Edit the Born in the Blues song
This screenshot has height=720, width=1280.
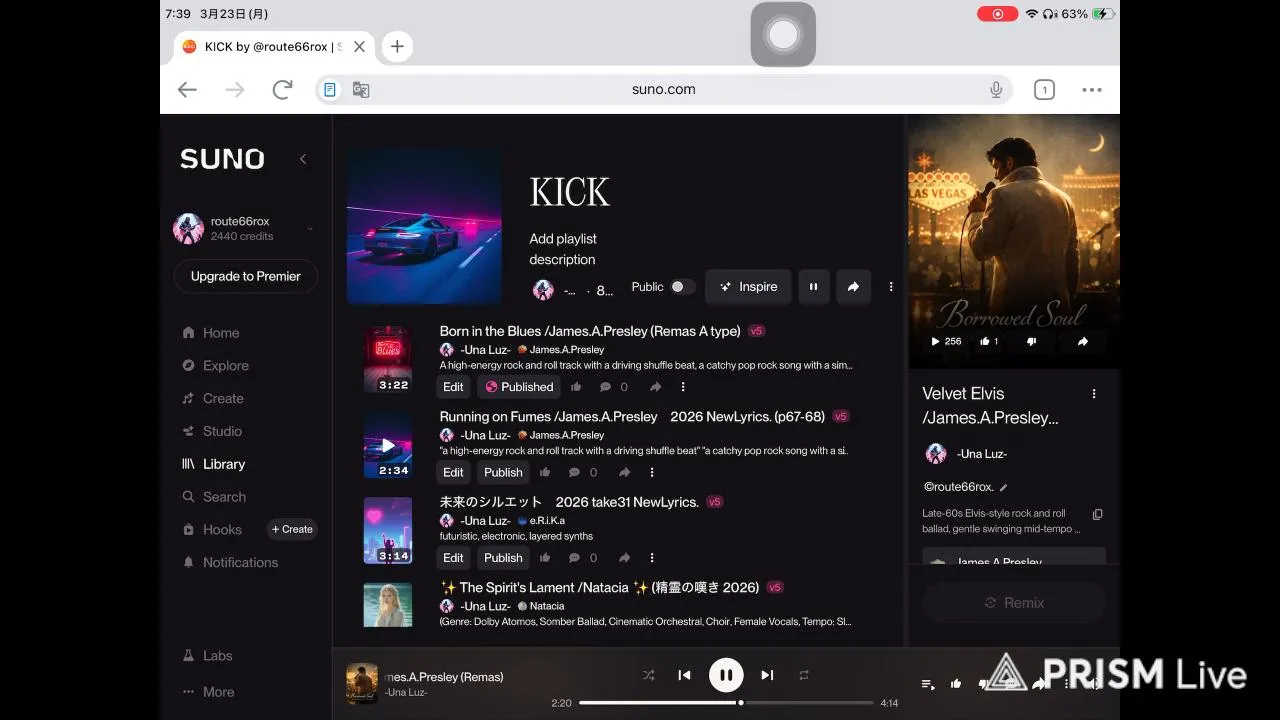click(x=453, y=387)
